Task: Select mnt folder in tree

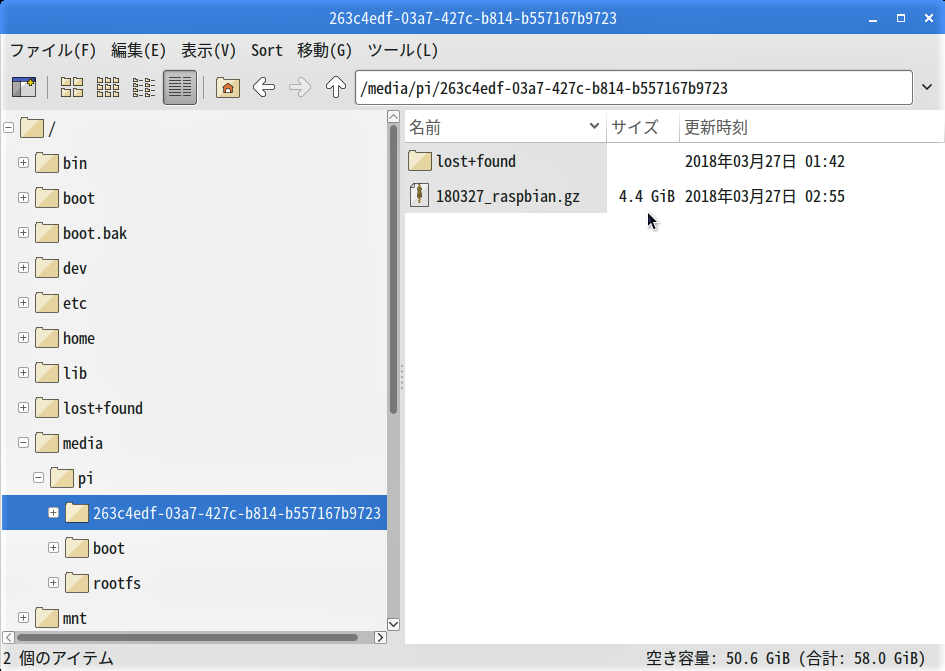Action: click(61, 618)
